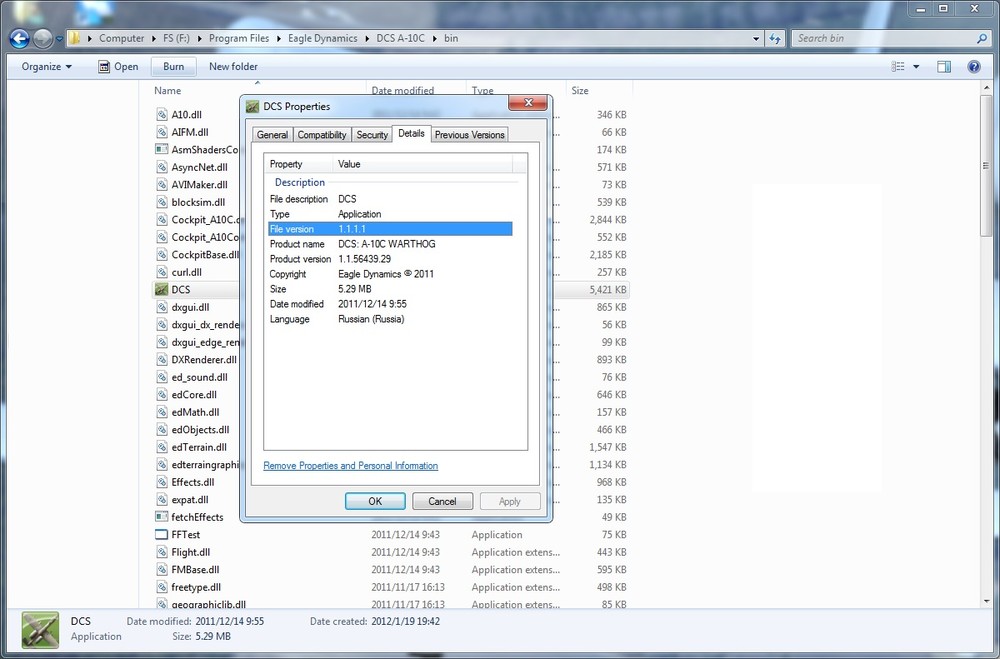The width and height of the screenshot is (1000, 659).
Task: Click the dxgui.dll file icon
Action: [162, 307]
